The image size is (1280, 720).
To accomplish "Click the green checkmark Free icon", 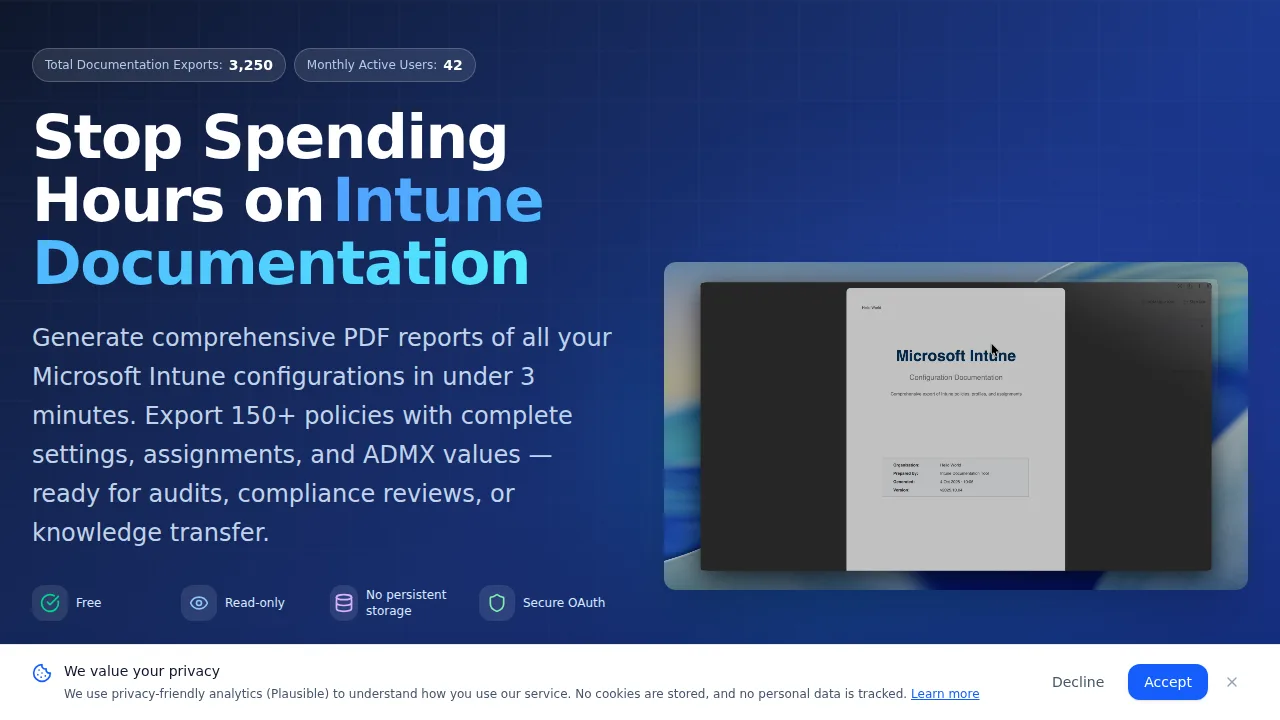I will tap(50, 603).
